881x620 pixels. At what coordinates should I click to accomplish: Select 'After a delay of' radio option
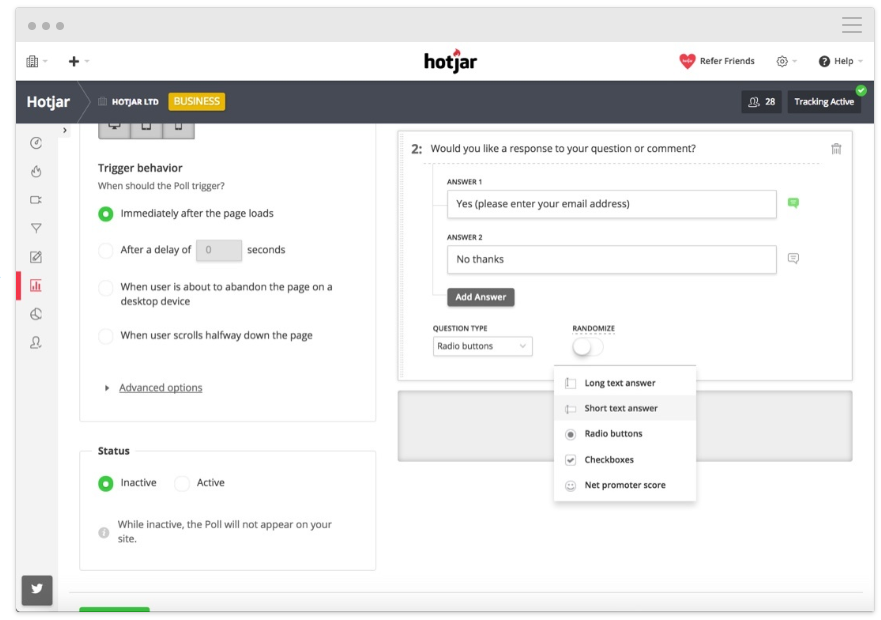click(106, 250)
